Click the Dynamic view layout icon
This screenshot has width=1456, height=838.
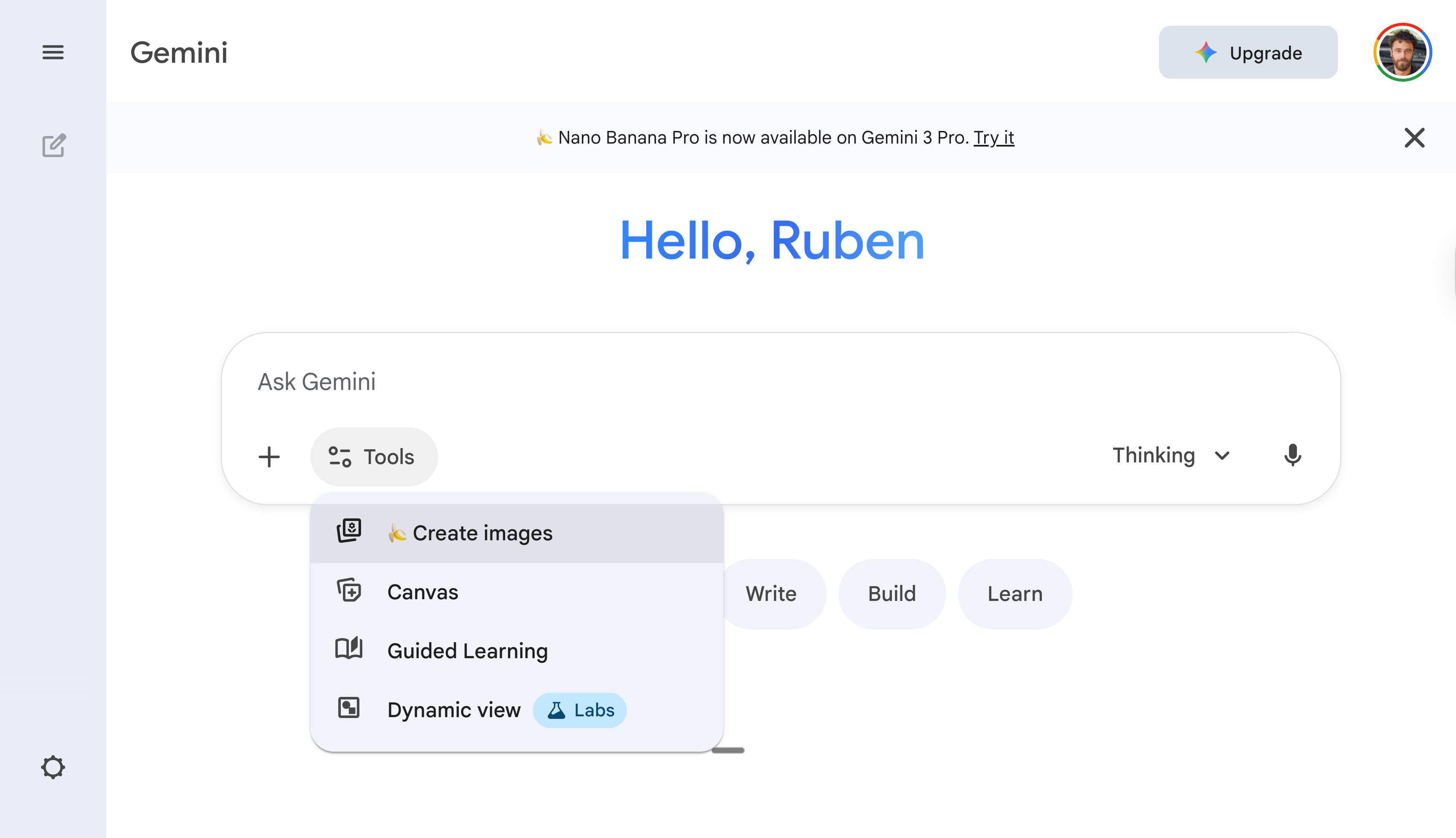point(349,708)
